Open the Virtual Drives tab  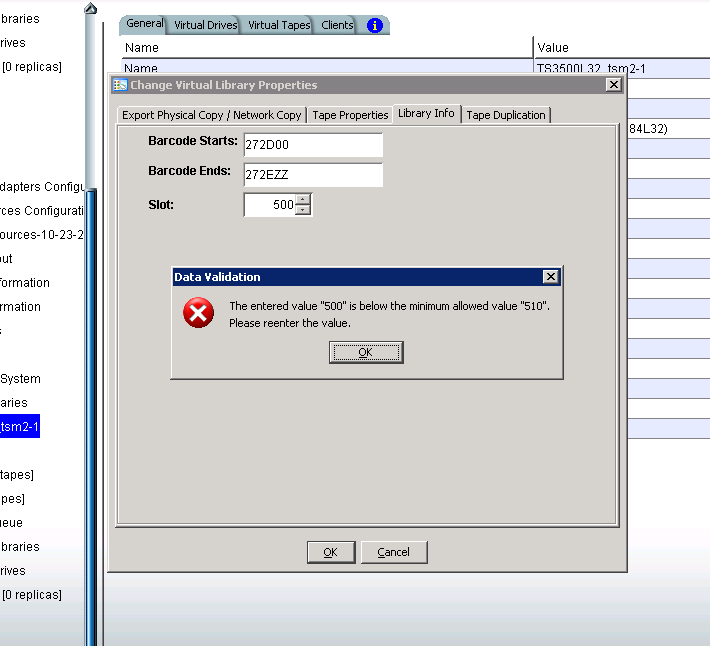(205, 25)
